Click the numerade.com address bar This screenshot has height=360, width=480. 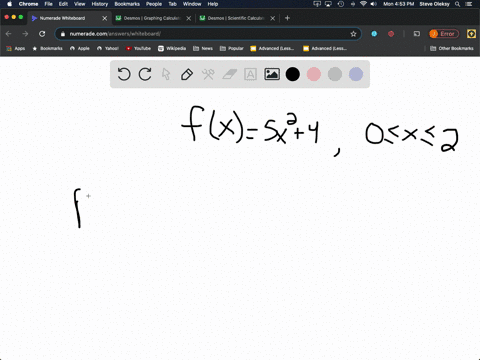pyautogui.click(x=208, y=34)
